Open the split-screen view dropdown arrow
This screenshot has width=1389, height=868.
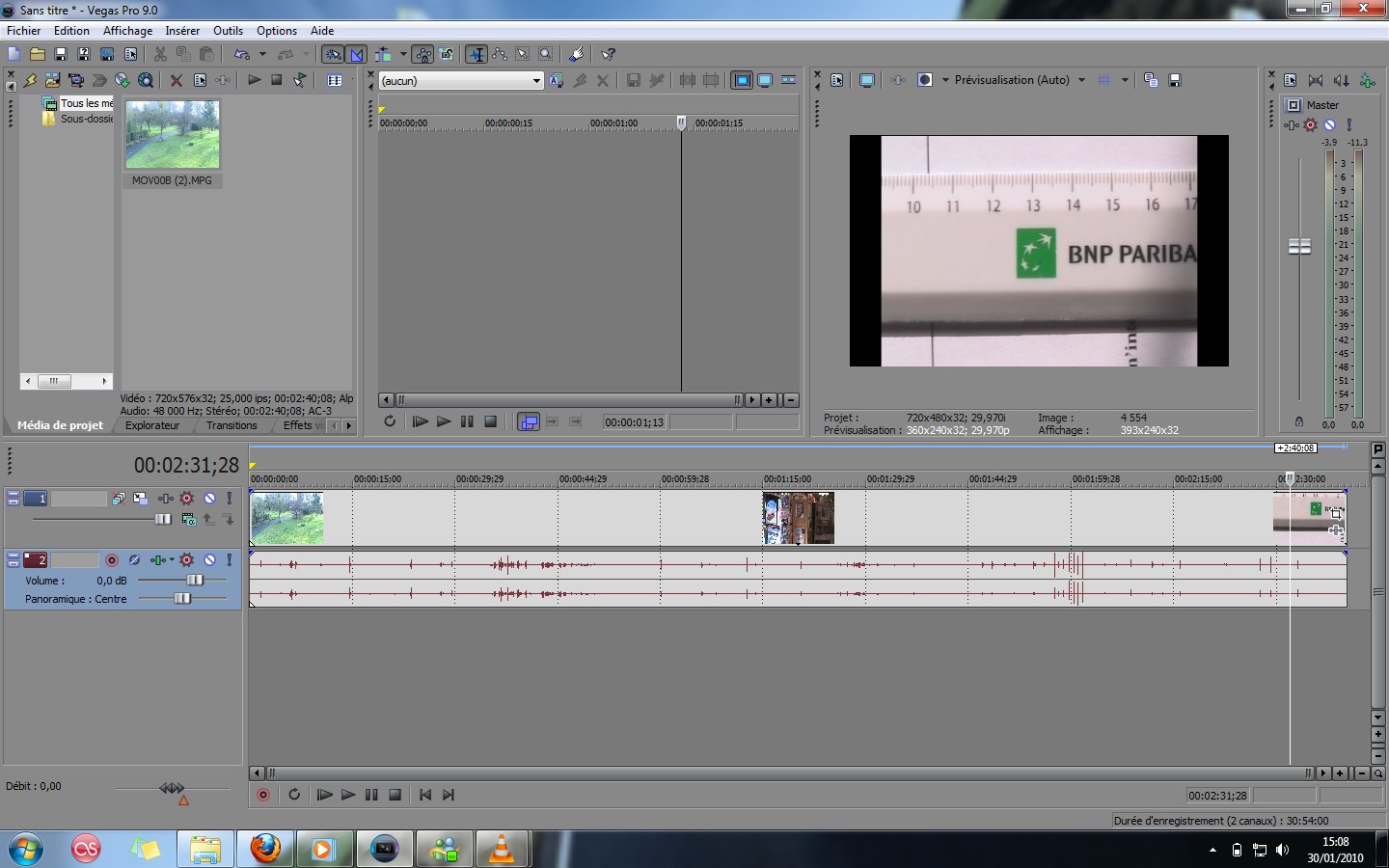(x=945, y=80)
